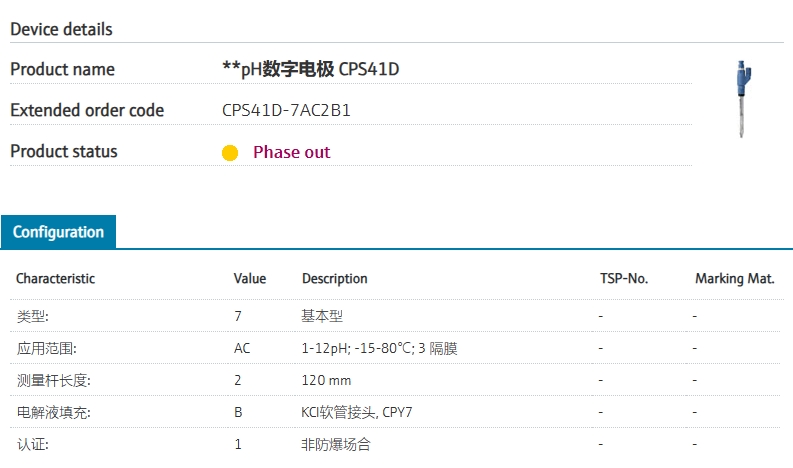
Task: Click the Description column header
Action: tap(335, 279)
